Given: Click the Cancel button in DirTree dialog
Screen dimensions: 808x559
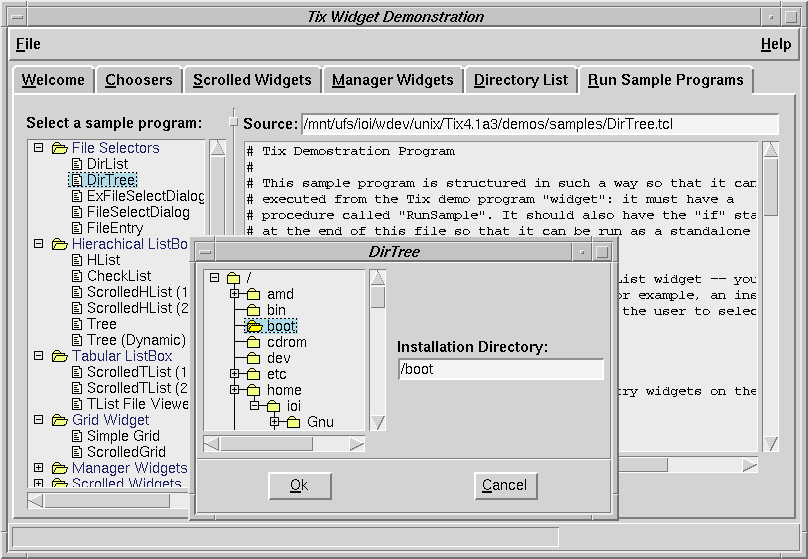Looking at the screenshot, I should [505, 485].
